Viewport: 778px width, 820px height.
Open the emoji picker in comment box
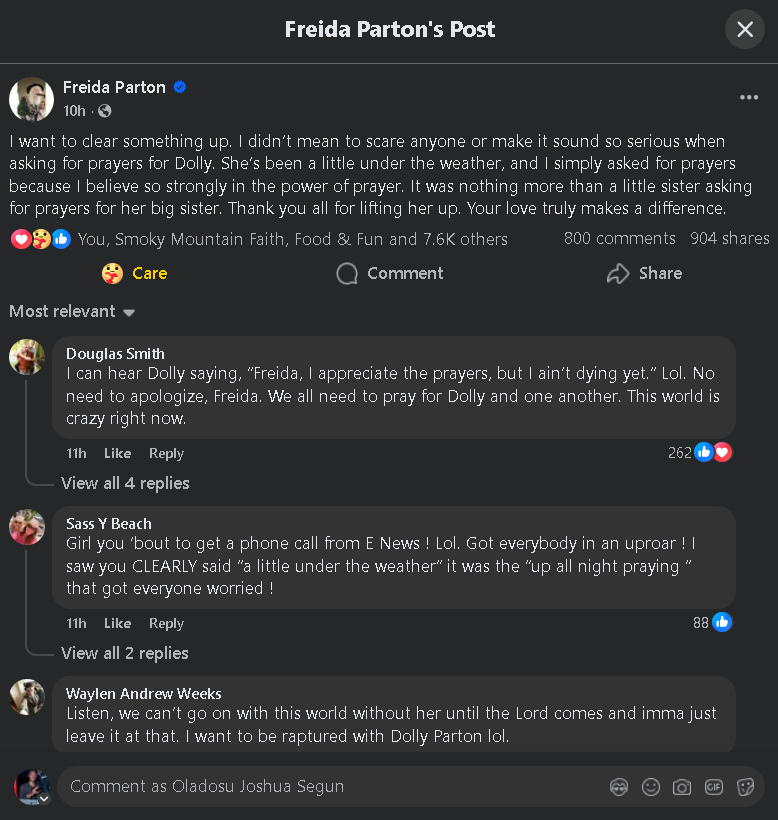pos(651,787)
